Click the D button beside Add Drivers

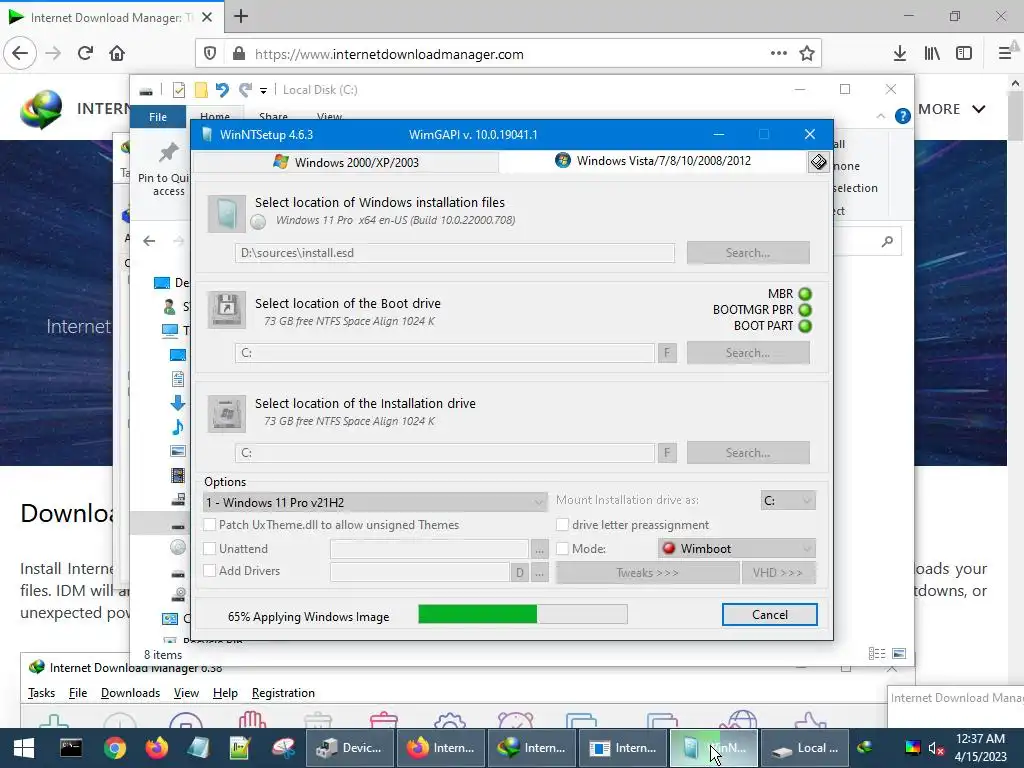click(x=519, y=573)
